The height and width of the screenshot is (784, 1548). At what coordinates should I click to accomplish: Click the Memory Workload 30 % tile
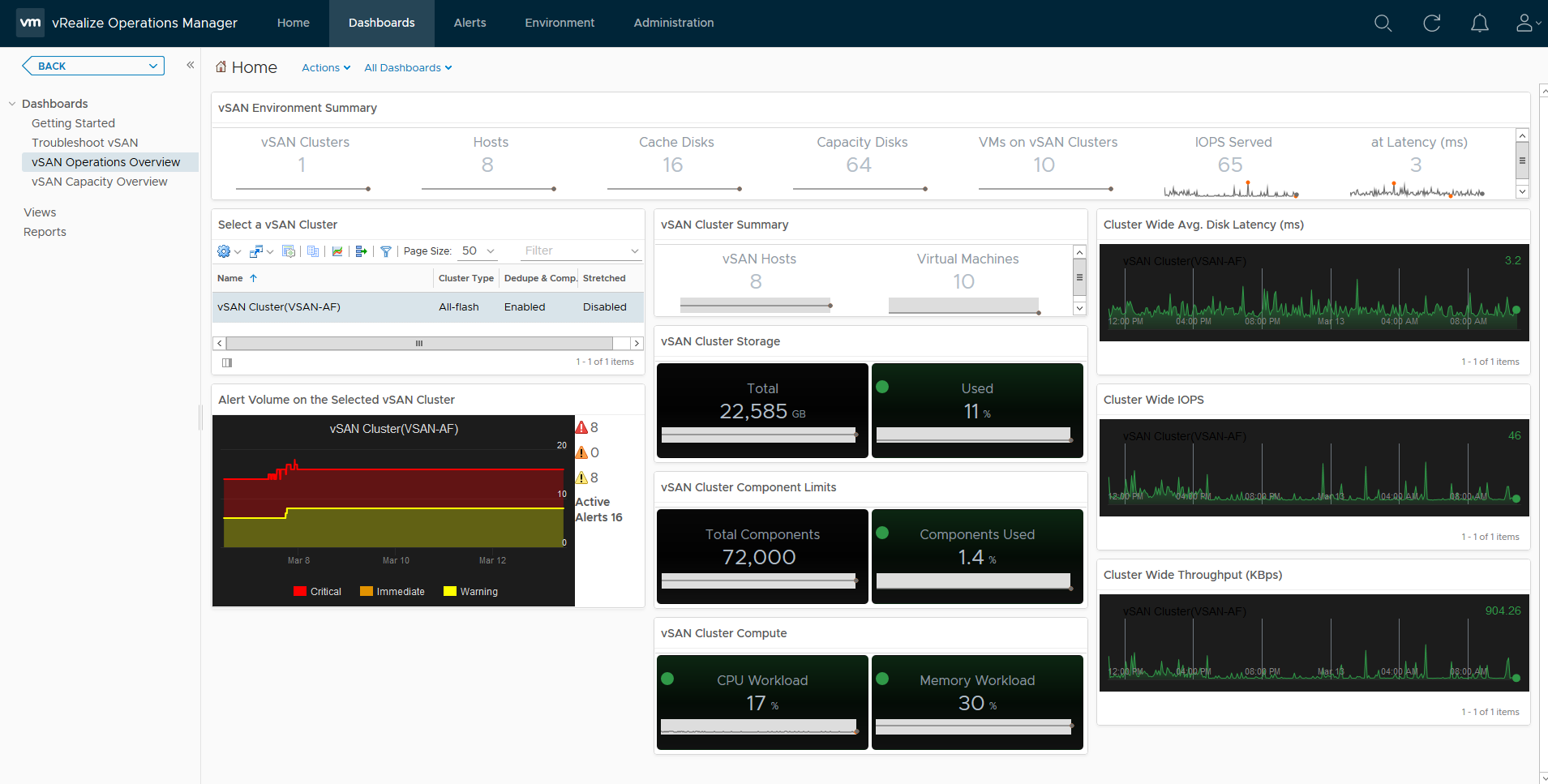point(977,702)
